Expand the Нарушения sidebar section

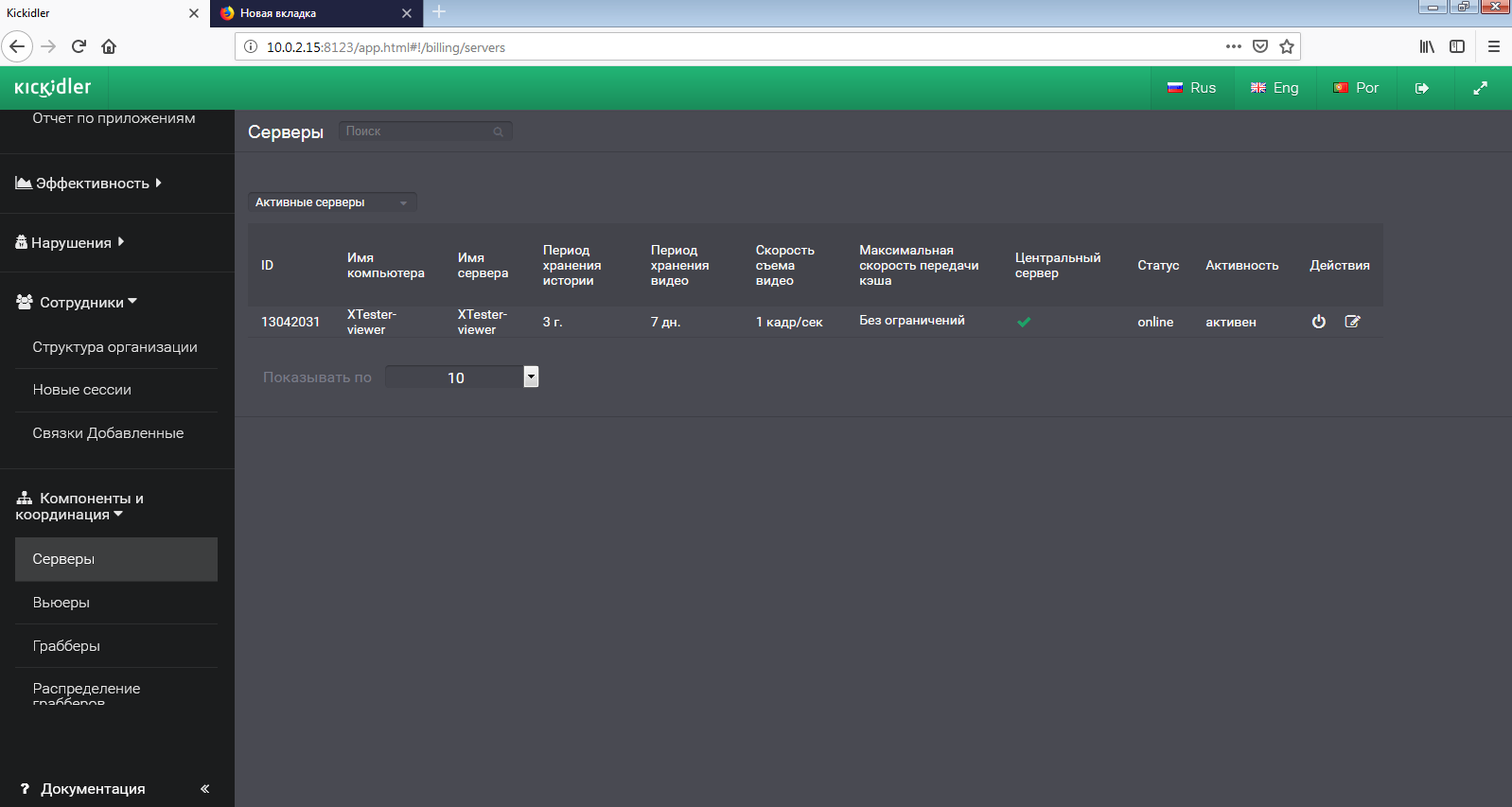(x=70, y=243)
